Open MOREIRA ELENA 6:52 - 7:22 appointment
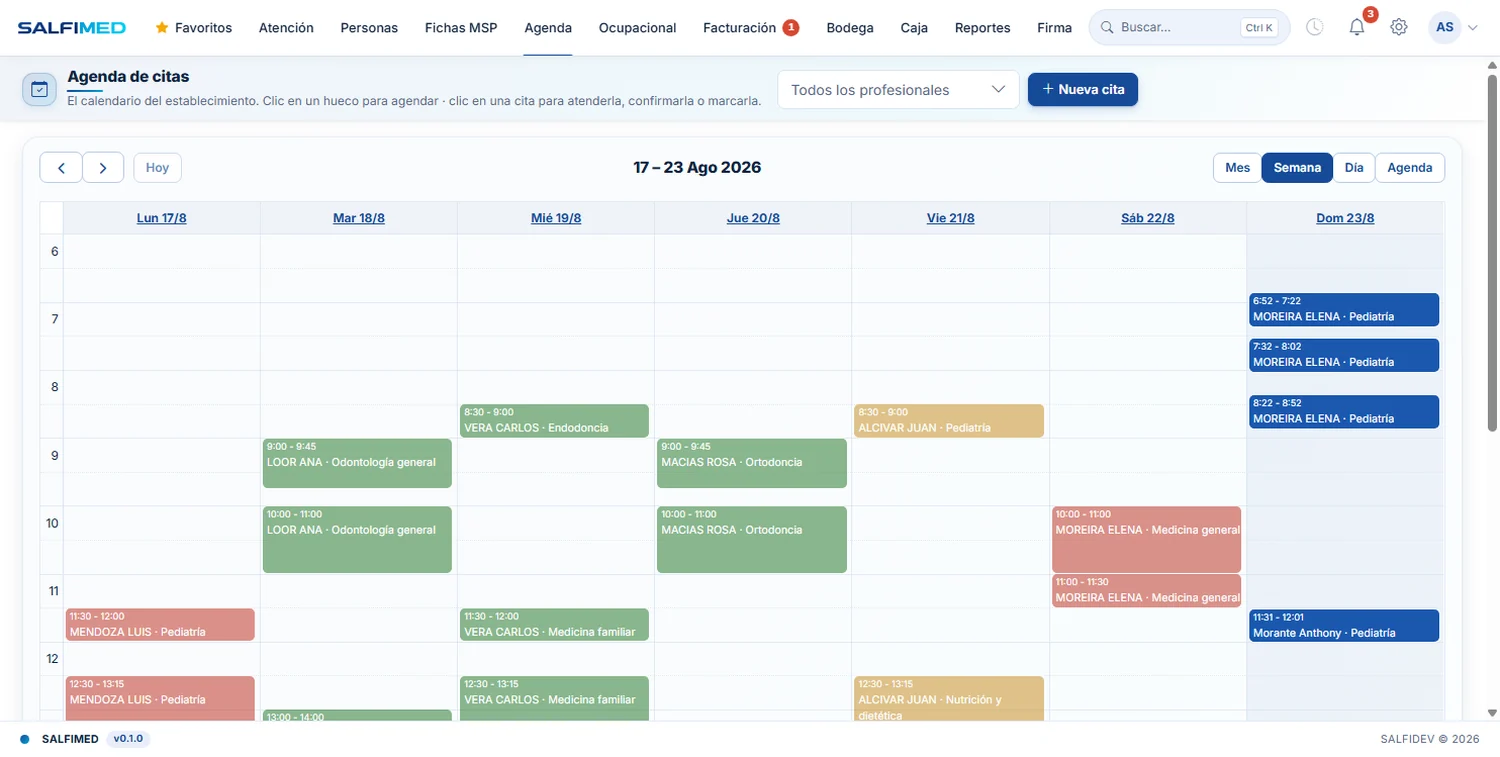The height and width of the screenshot is (757, 1500). (1344, 309)
